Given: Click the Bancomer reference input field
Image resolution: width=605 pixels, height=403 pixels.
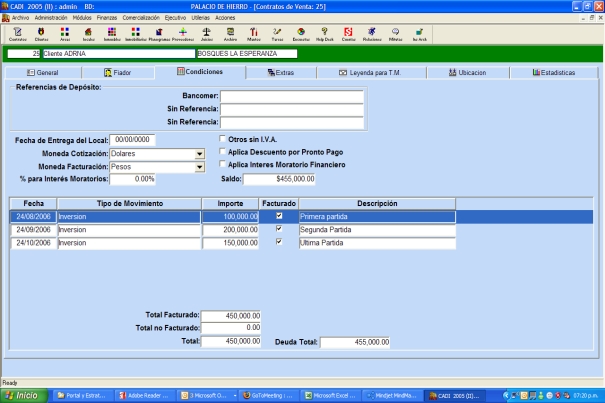Looking at the screenshot, I should point(292,97).
